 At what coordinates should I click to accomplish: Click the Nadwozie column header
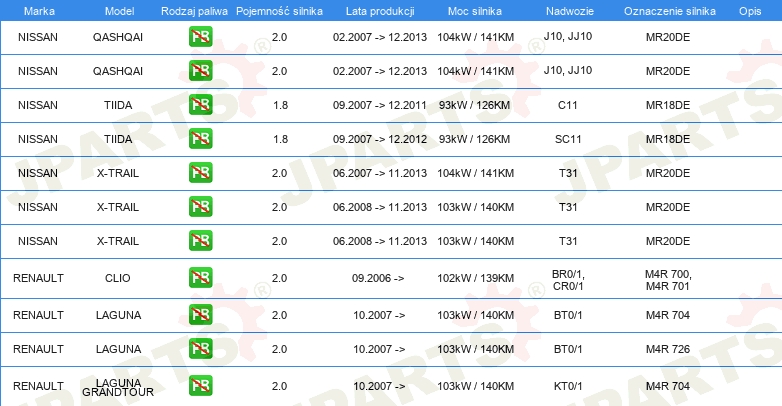click(x=568, y=9)
